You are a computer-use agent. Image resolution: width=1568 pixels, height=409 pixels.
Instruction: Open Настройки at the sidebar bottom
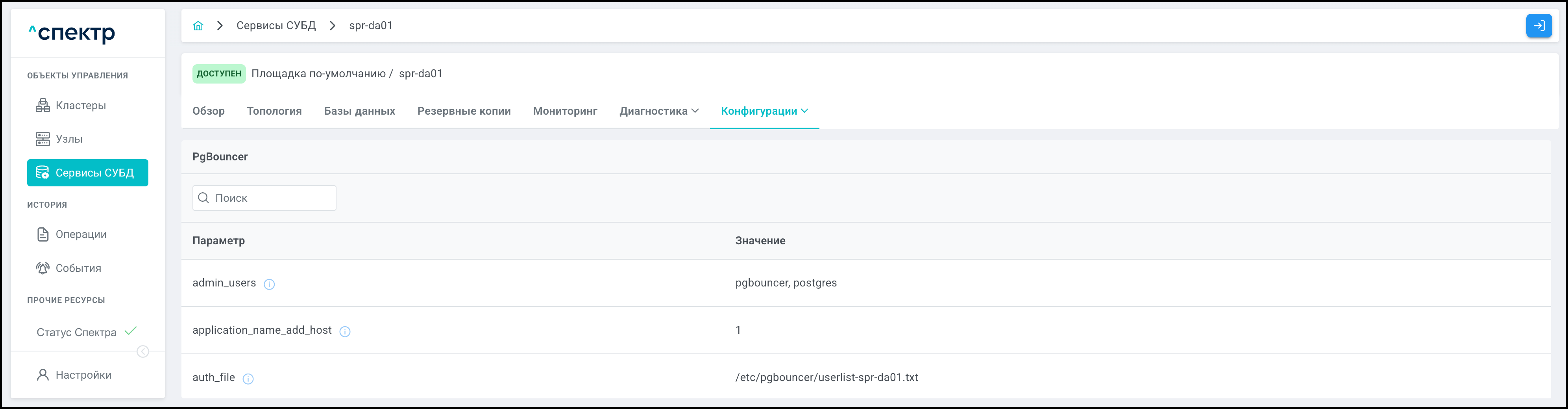point(83,375)
